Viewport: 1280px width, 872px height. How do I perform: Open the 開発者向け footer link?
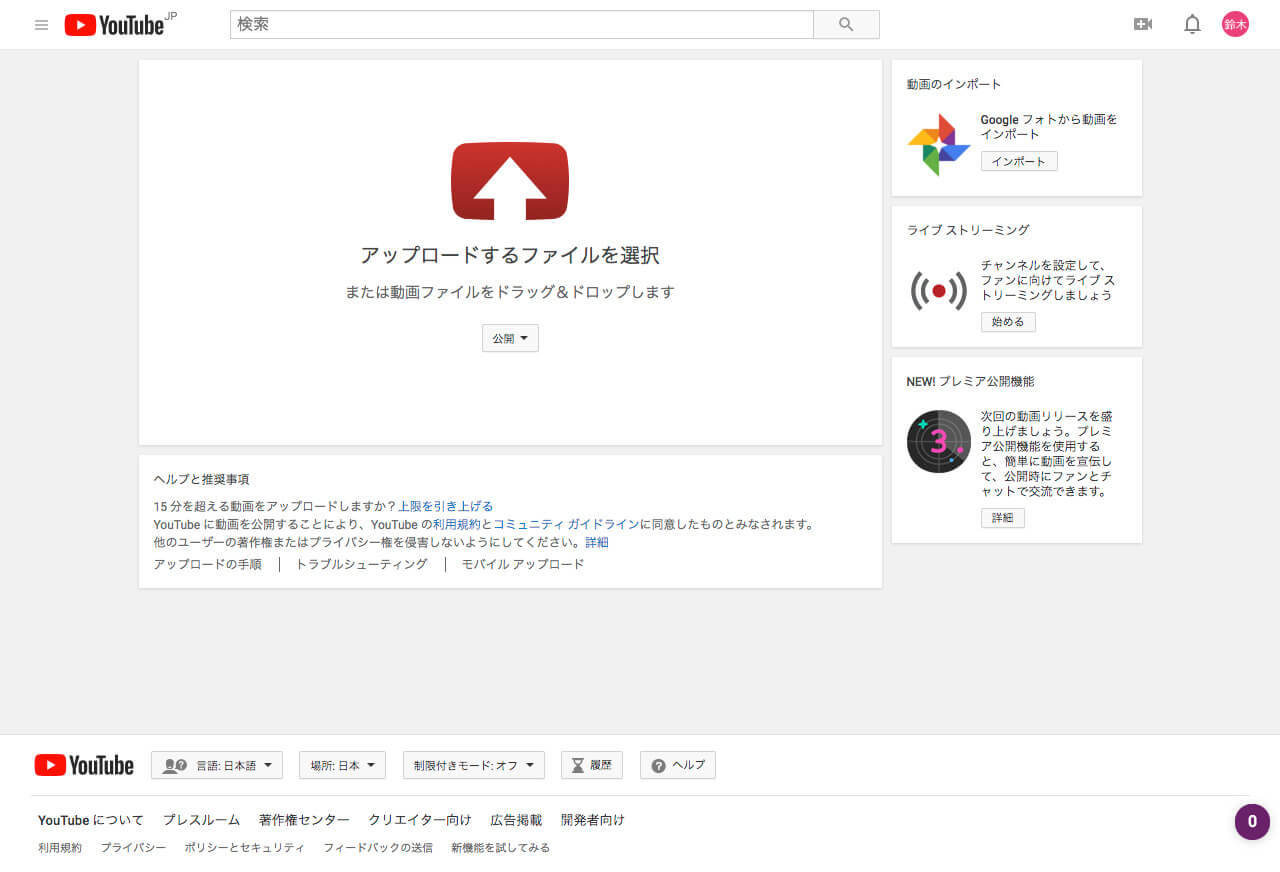point(593,820)
